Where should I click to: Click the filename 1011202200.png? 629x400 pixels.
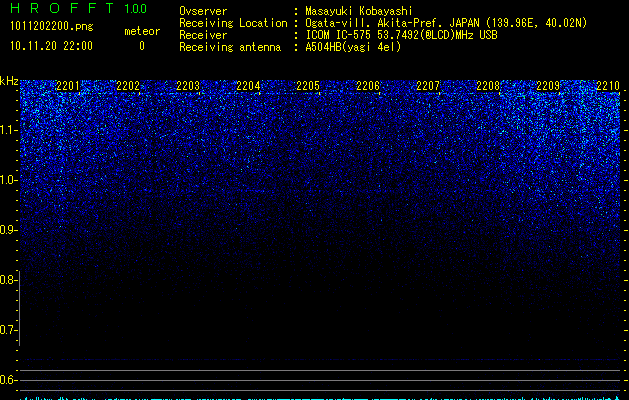52,27
